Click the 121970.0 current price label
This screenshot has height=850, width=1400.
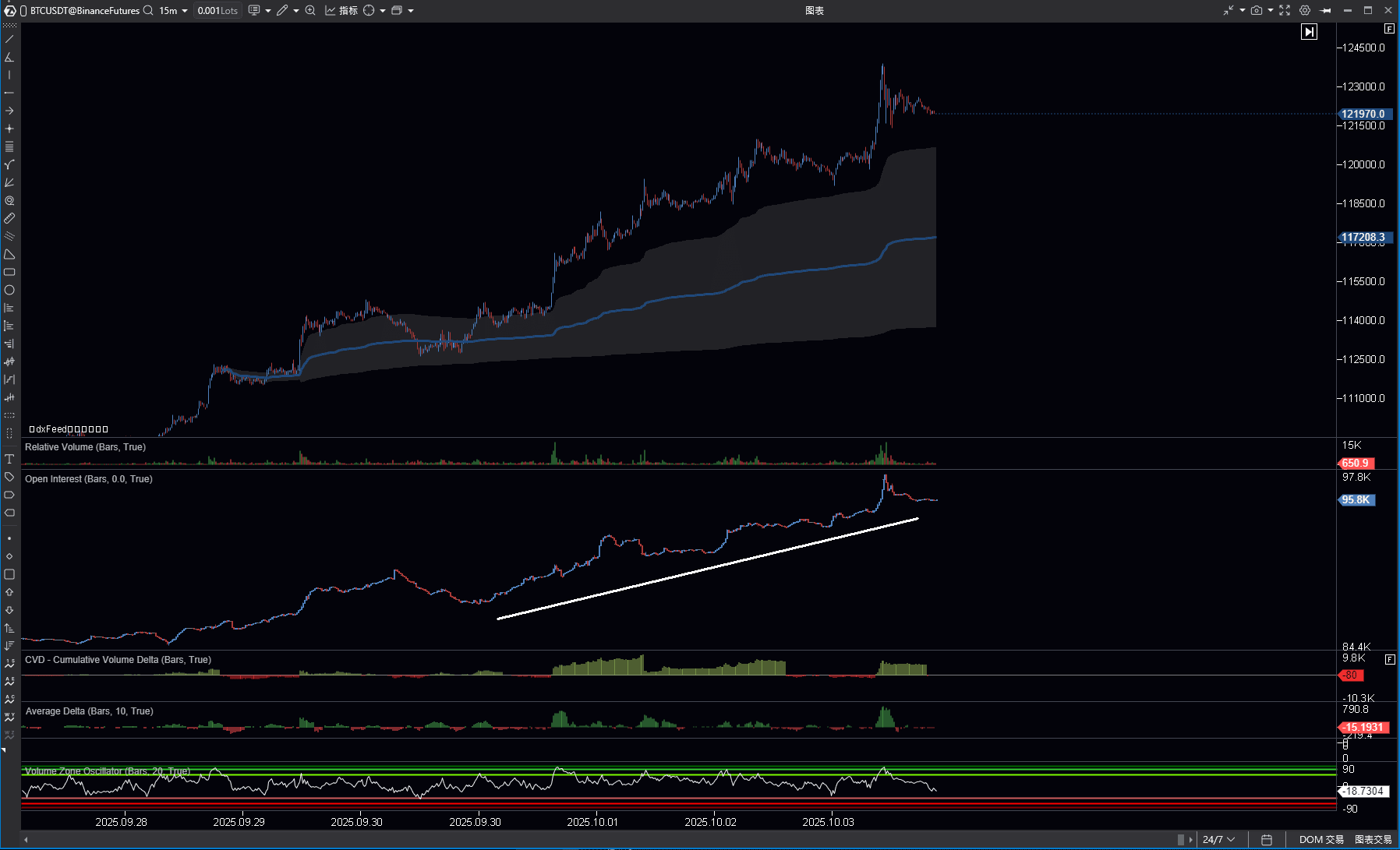click(1363, 114)
